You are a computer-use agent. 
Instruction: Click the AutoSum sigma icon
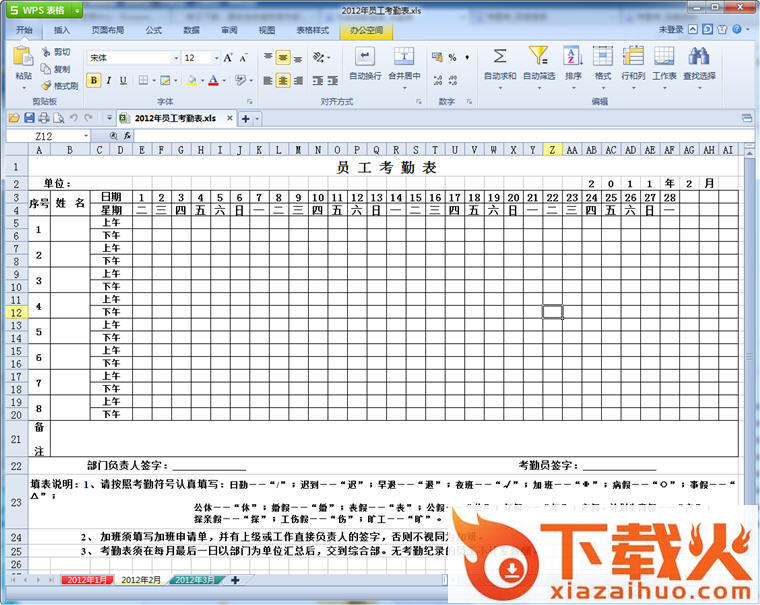(x=500, y=56)
